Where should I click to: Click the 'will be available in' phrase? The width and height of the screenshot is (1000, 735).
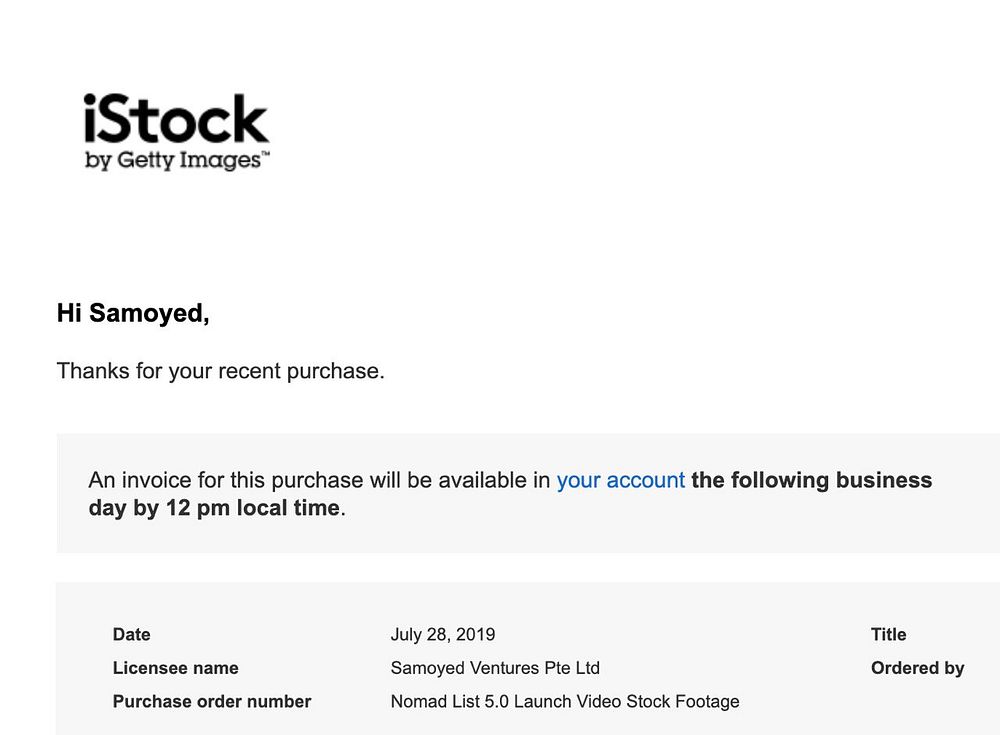pos(459,480)
